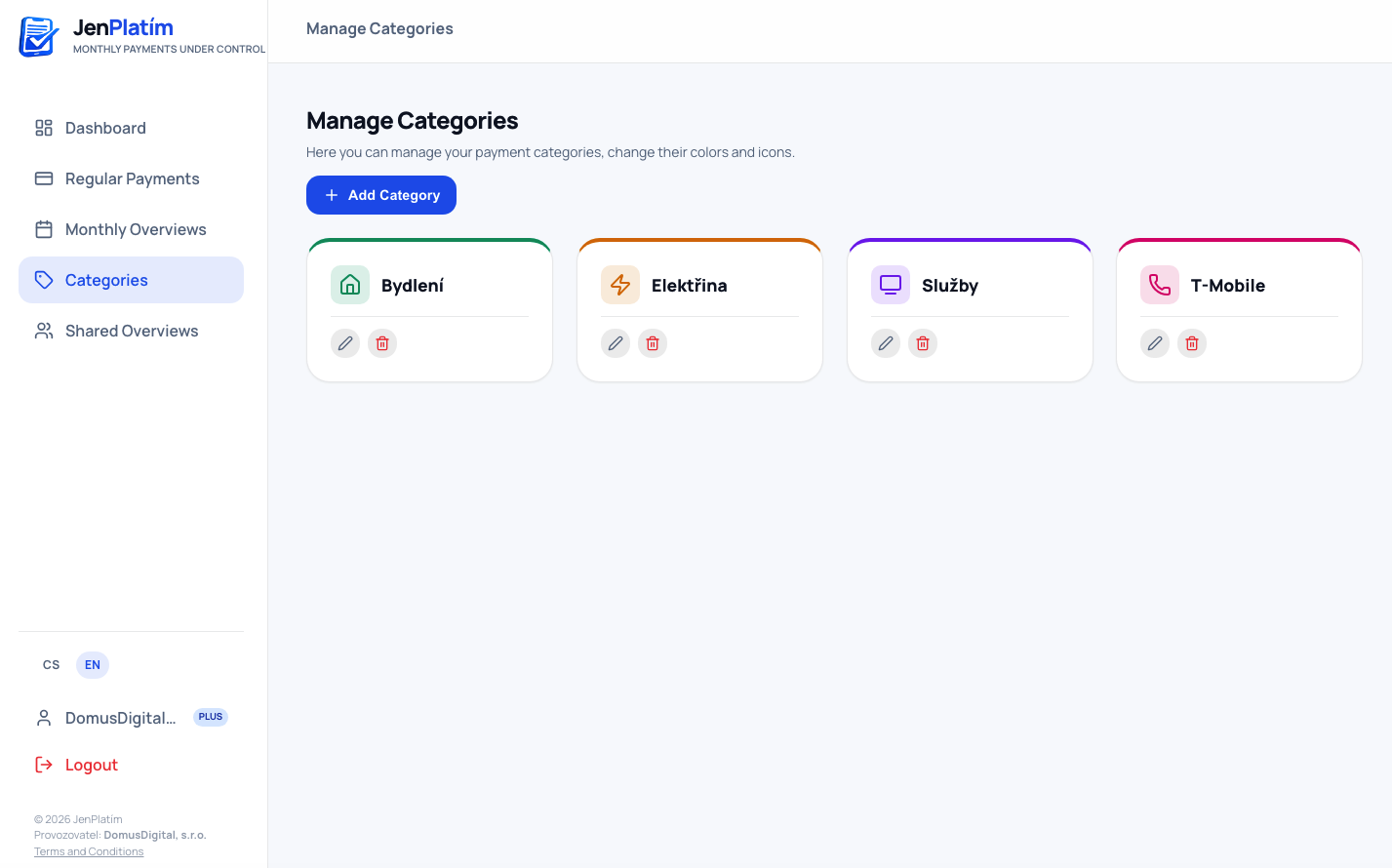
Task: Click the pencil icon on T-Mobile card
Action: pyautogui.click(x=1155, y=343)
